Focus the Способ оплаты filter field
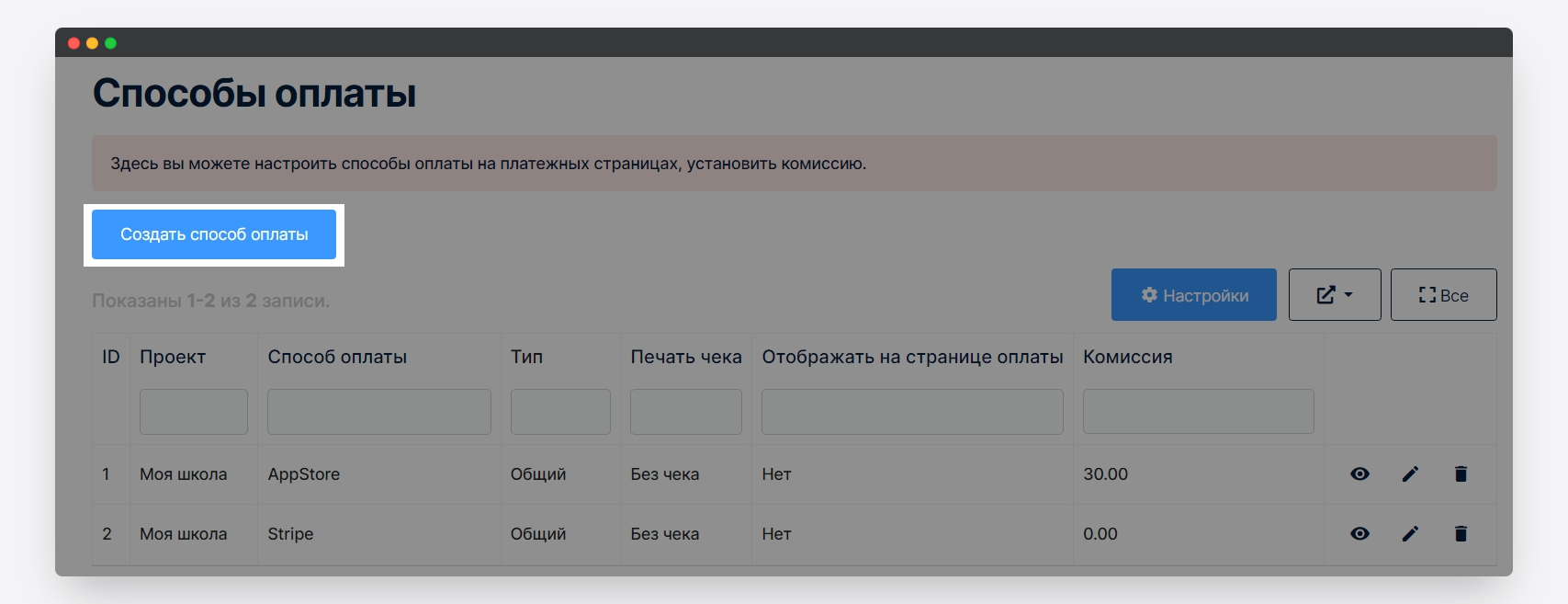The width and height of the screenshot is (1568, 604). (x=378, y=412)
